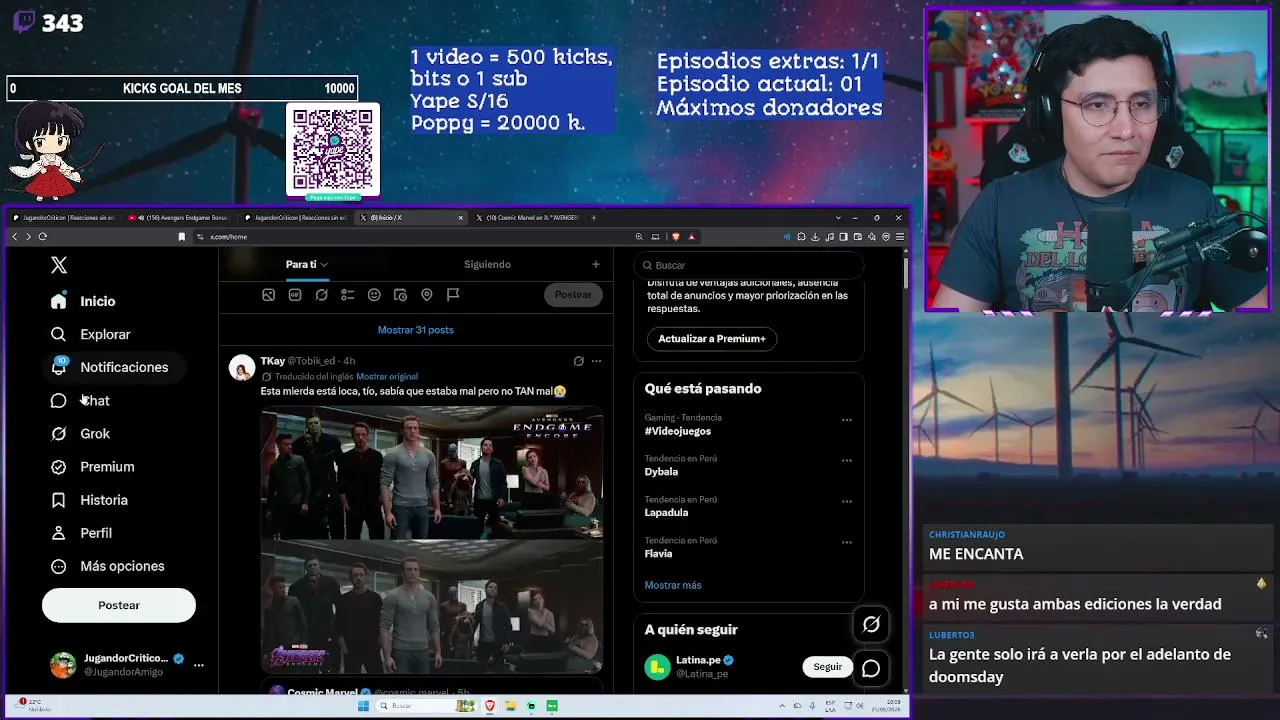Switch to Cosmic Marvel en X tab
The width and height of the screenshot is (1280, 720).
pyautogui.click(x=527, y=218)
